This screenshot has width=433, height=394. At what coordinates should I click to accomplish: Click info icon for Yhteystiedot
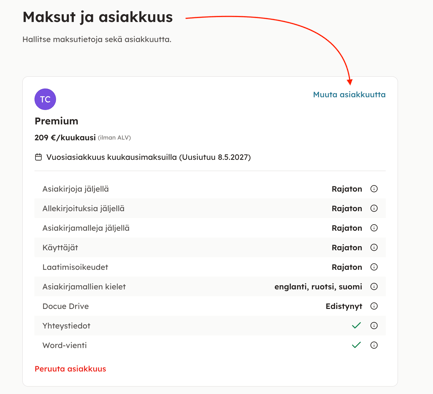[374, 326]
